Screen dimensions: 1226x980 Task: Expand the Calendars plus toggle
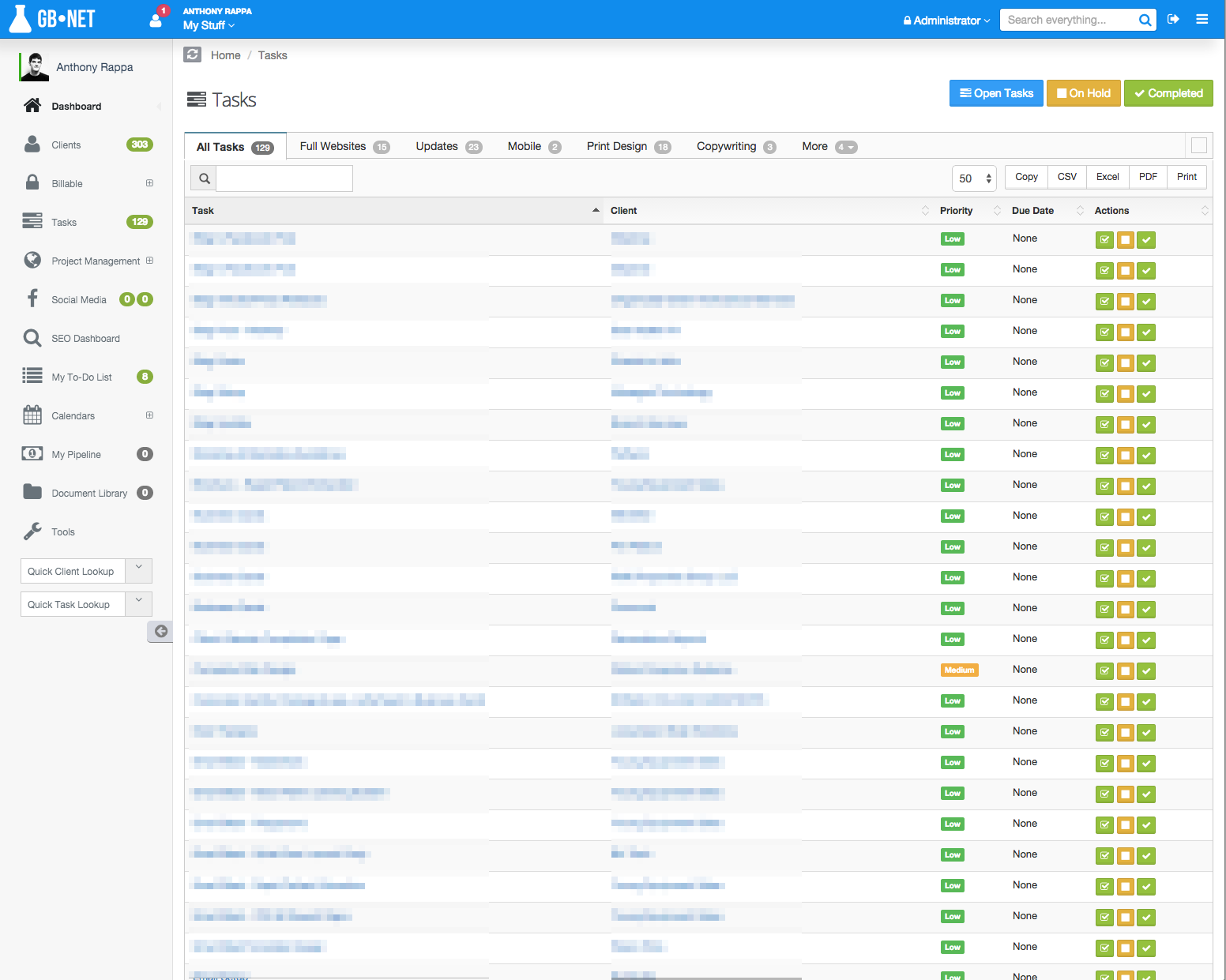(149, 415)
